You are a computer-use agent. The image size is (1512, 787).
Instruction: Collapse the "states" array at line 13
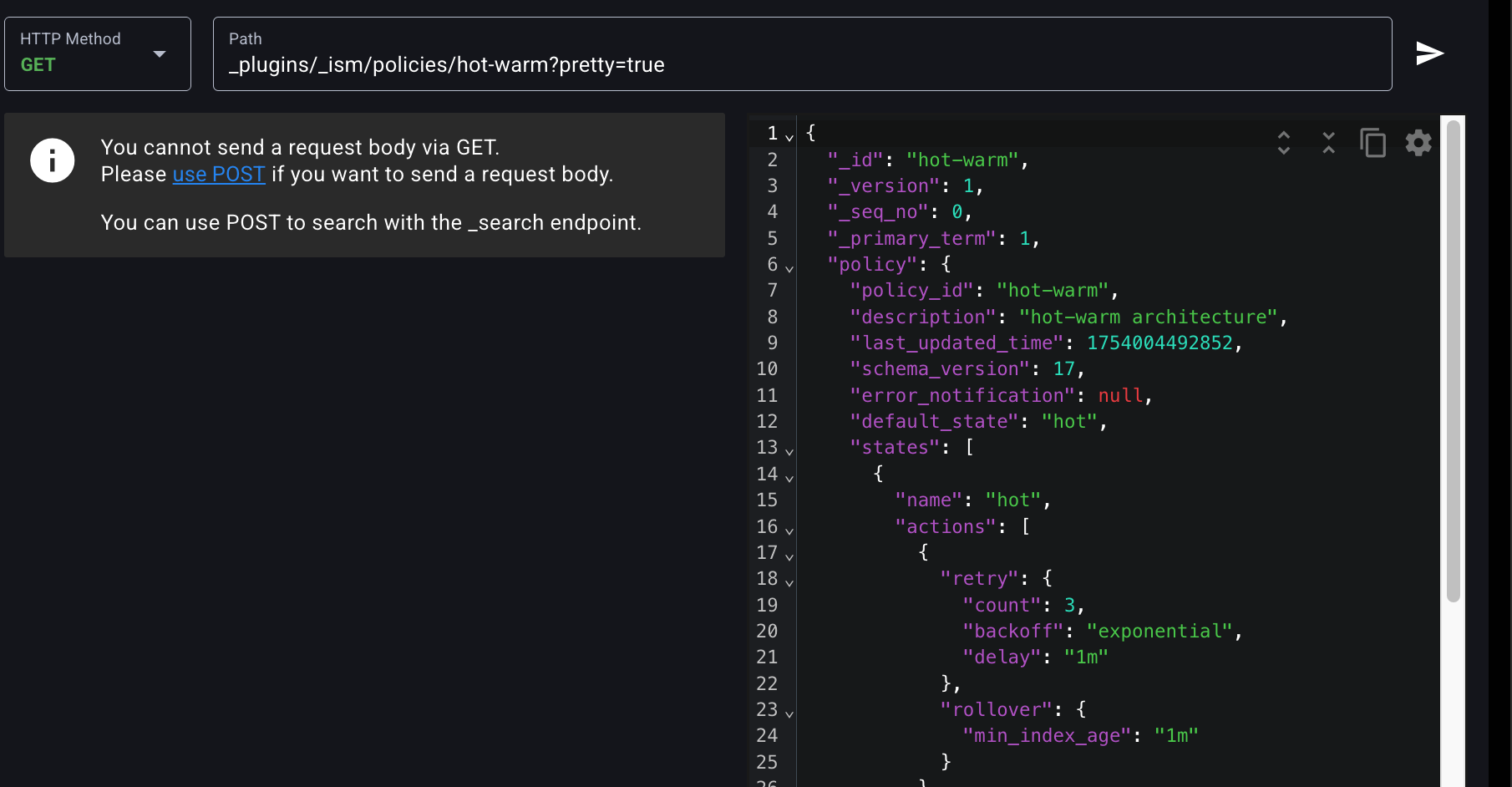click(x=789, y=451)
